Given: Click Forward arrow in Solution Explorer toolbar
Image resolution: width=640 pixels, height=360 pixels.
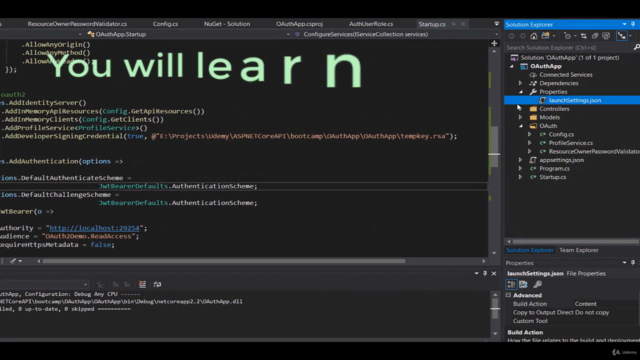Looking at the screenshot, I should pyautogui.click(x=522, y=36).
